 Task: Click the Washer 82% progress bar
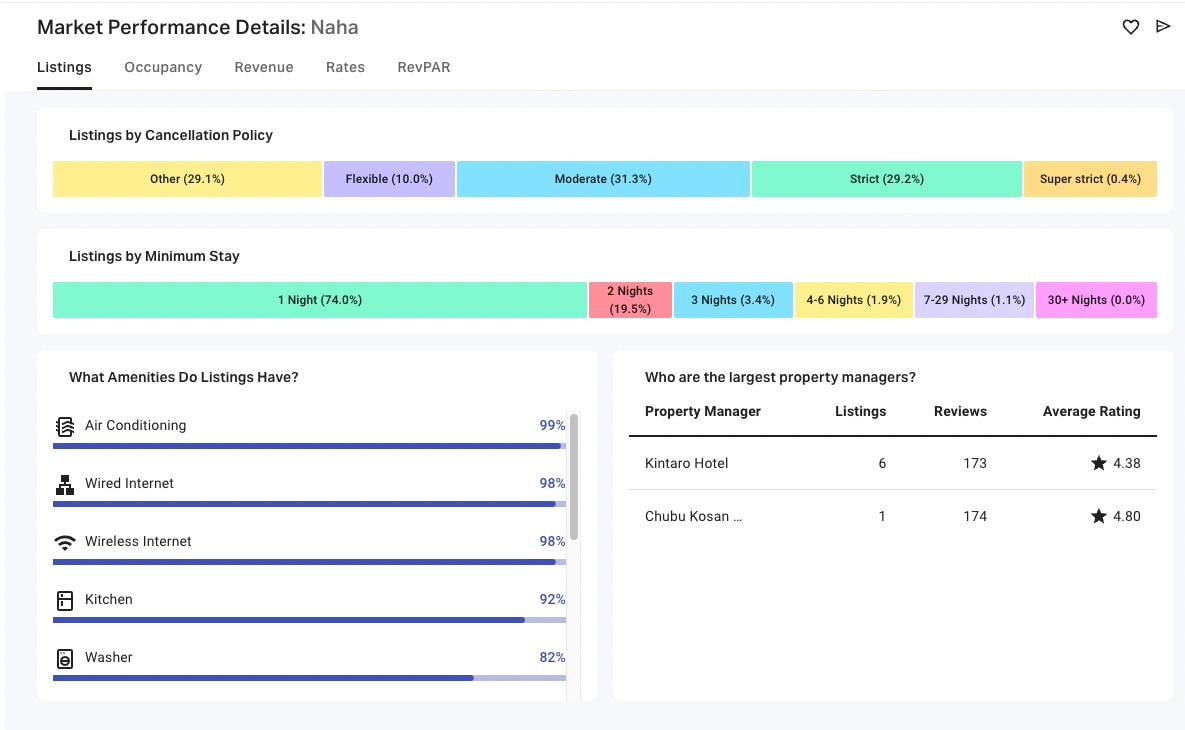coord(309,678)
